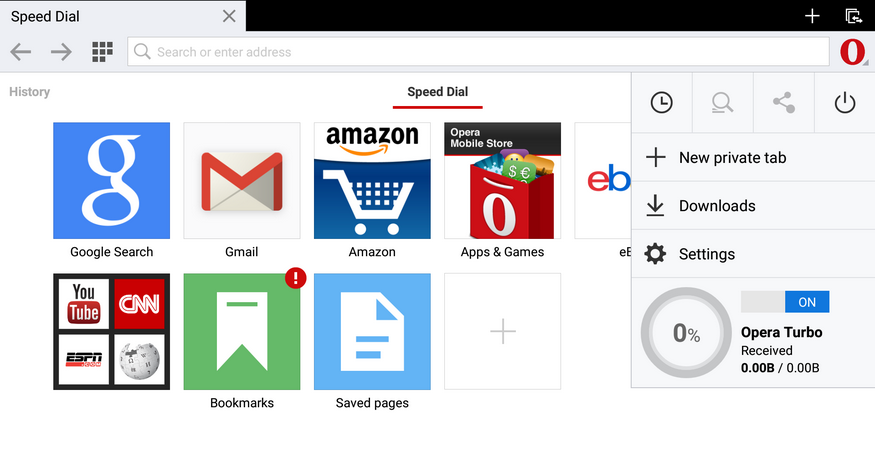This screenshot has height=475, width=875.
Task: Click the magnifier icon in address bar
Action: (x=142, y=52)
